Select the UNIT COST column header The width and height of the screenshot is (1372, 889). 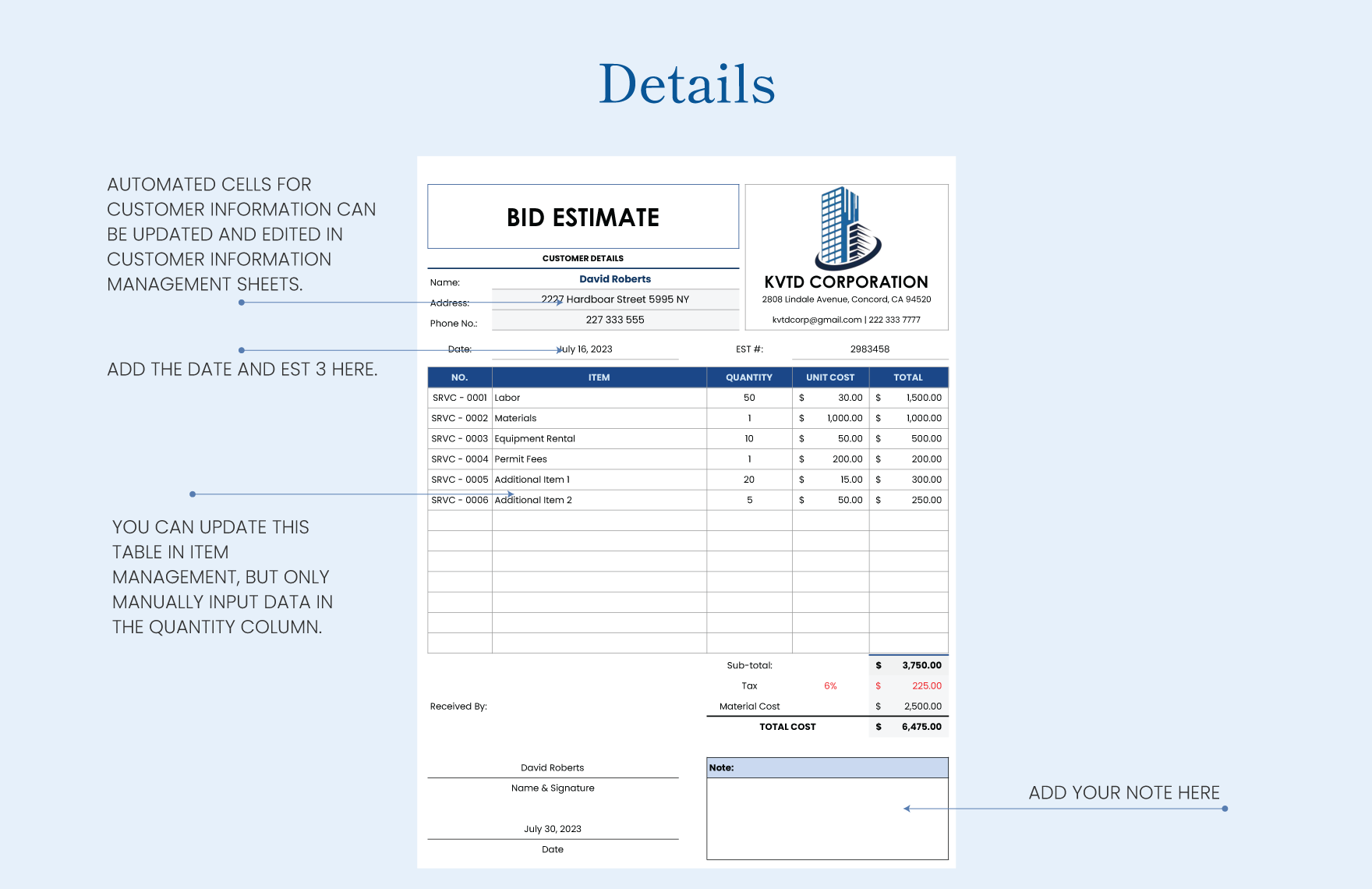829,377
